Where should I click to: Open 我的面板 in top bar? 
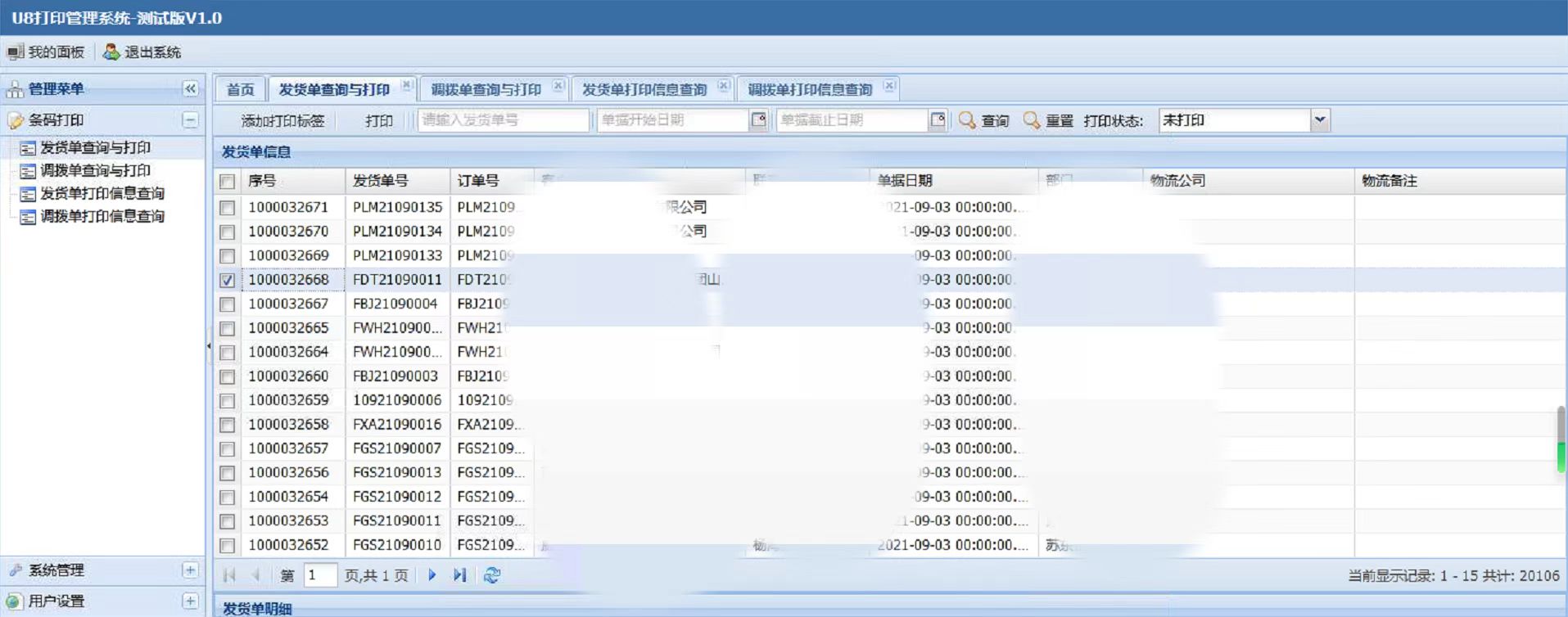click(46, 52)
